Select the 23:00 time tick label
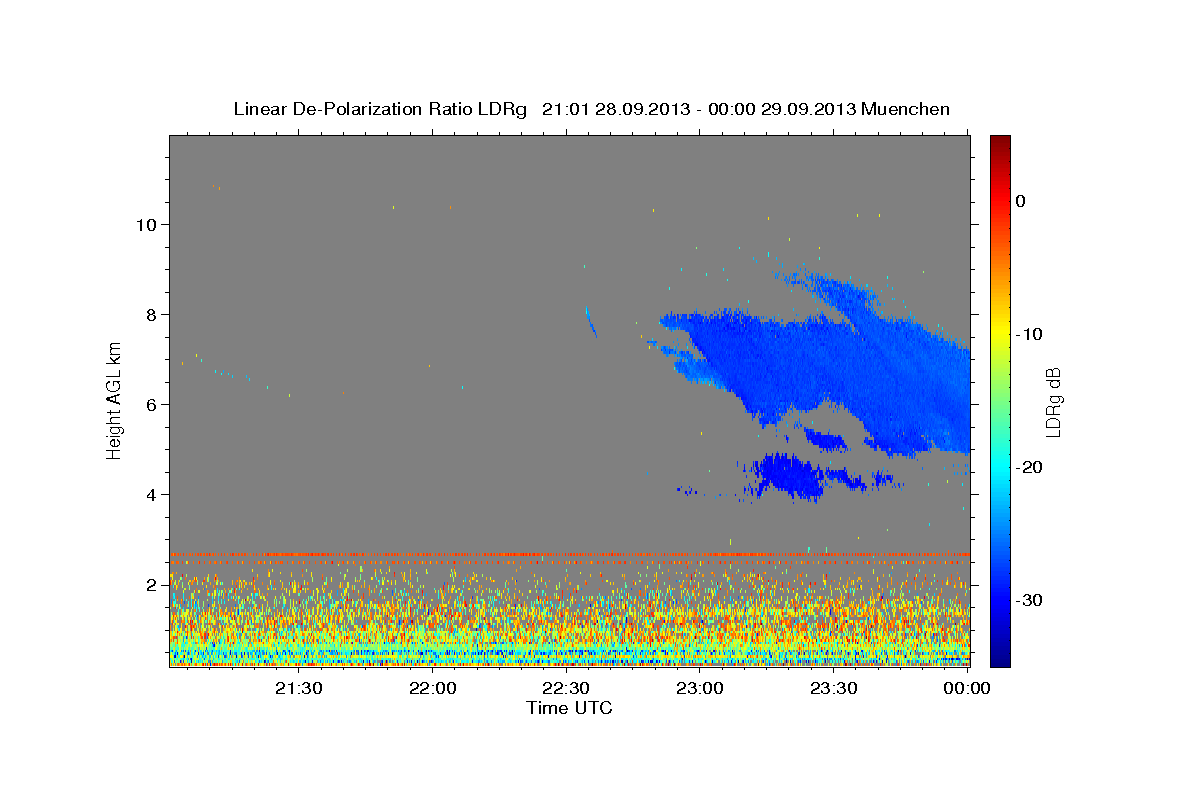Screen dimensions: 1200x800 700,688
